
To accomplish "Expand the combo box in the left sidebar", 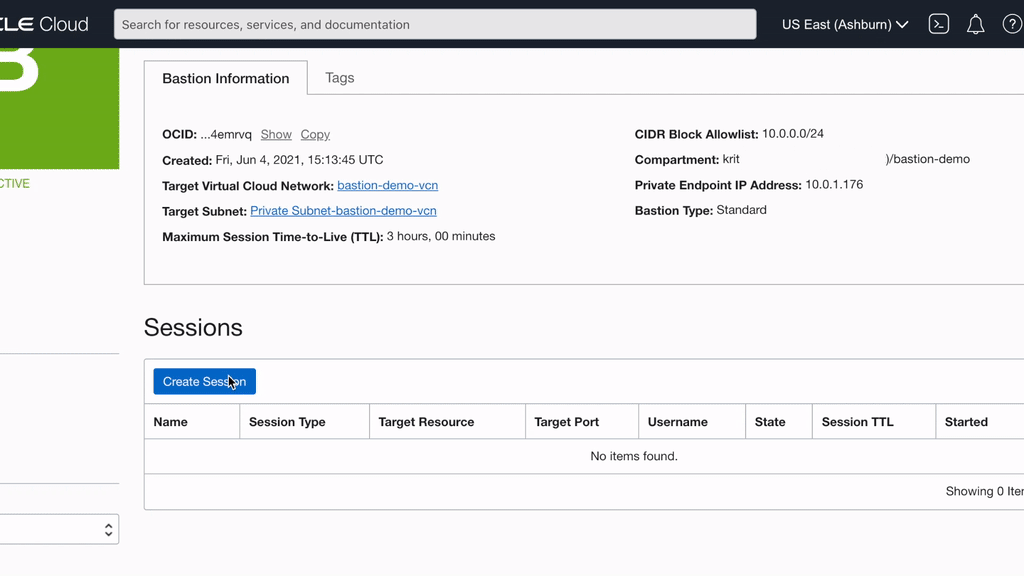I will pos(108,529).
